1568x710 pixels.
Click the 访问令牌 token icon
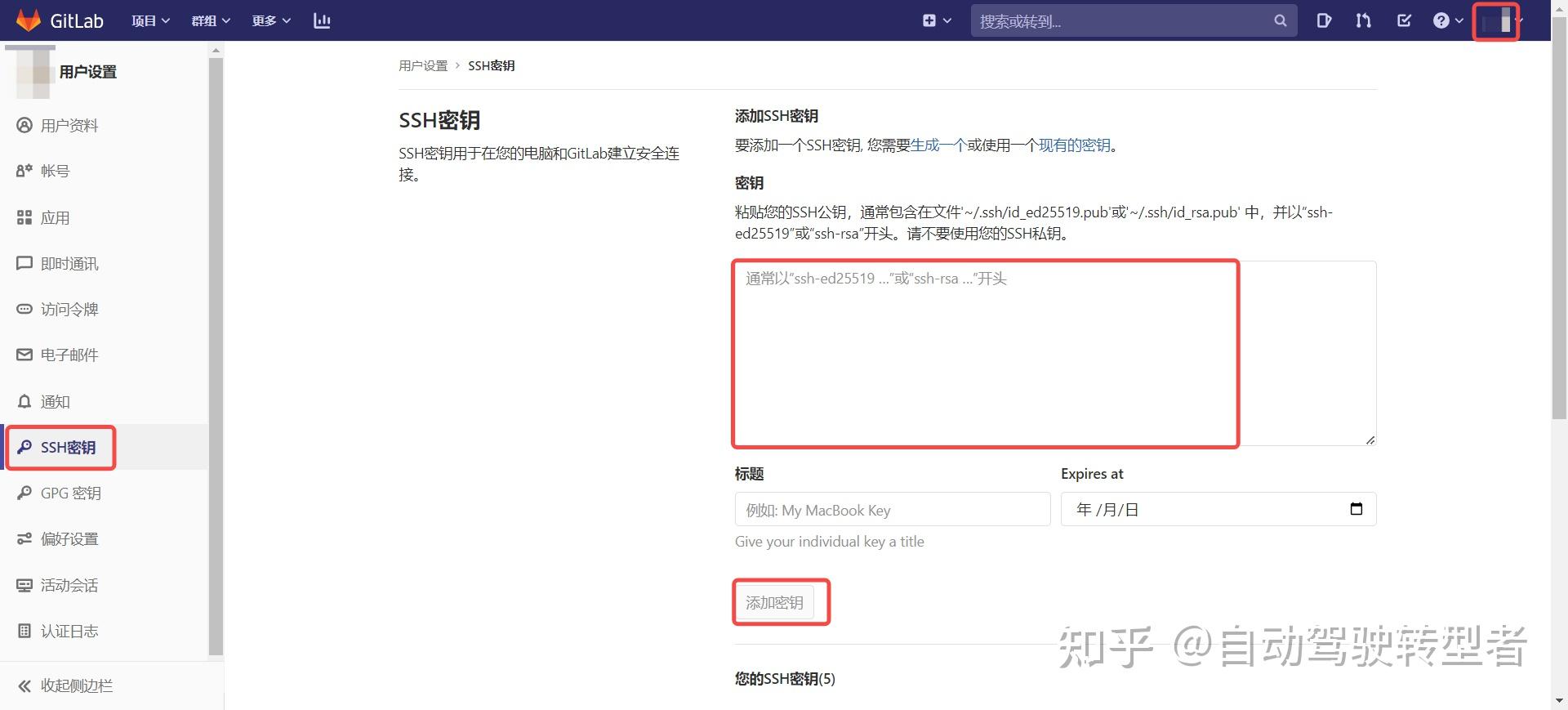point(24,309)
